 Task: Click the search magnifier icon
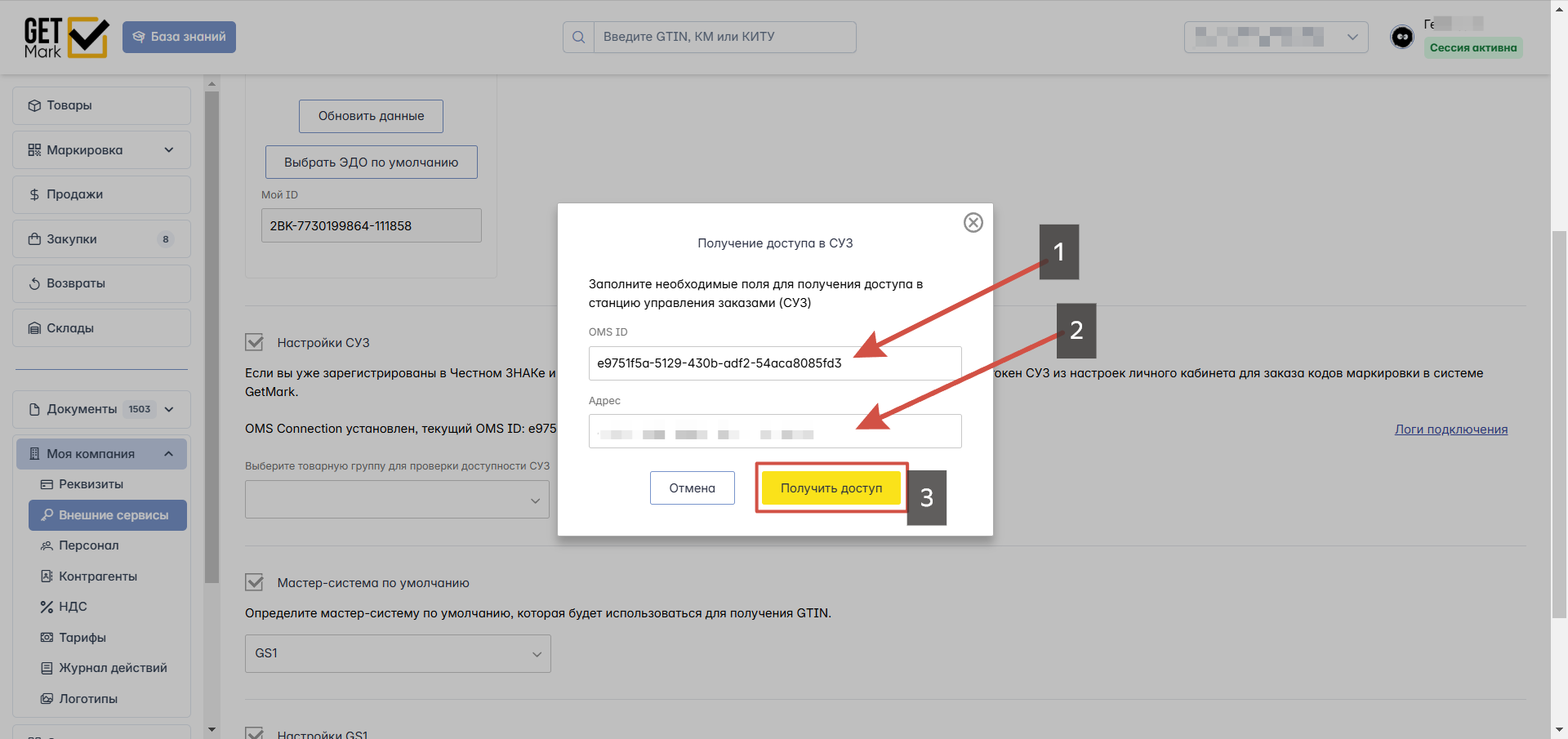tap(578, 37)
